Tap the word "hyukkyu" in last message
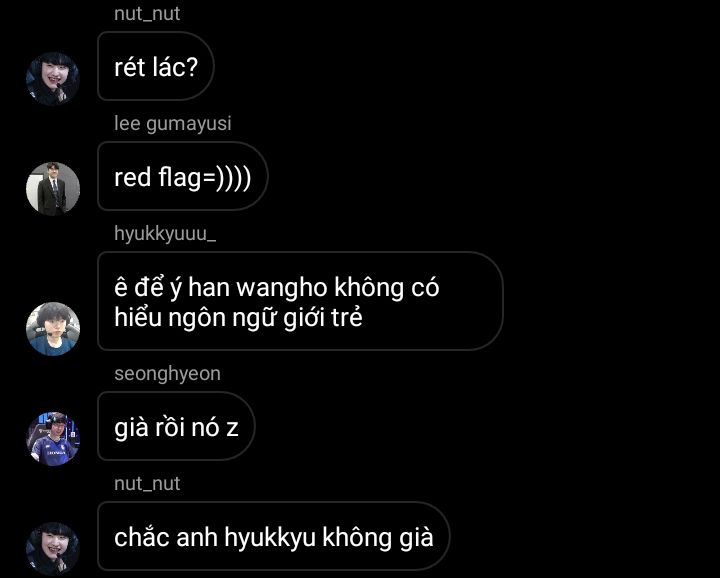The image size is (720, 578). [x=270, y=538]
